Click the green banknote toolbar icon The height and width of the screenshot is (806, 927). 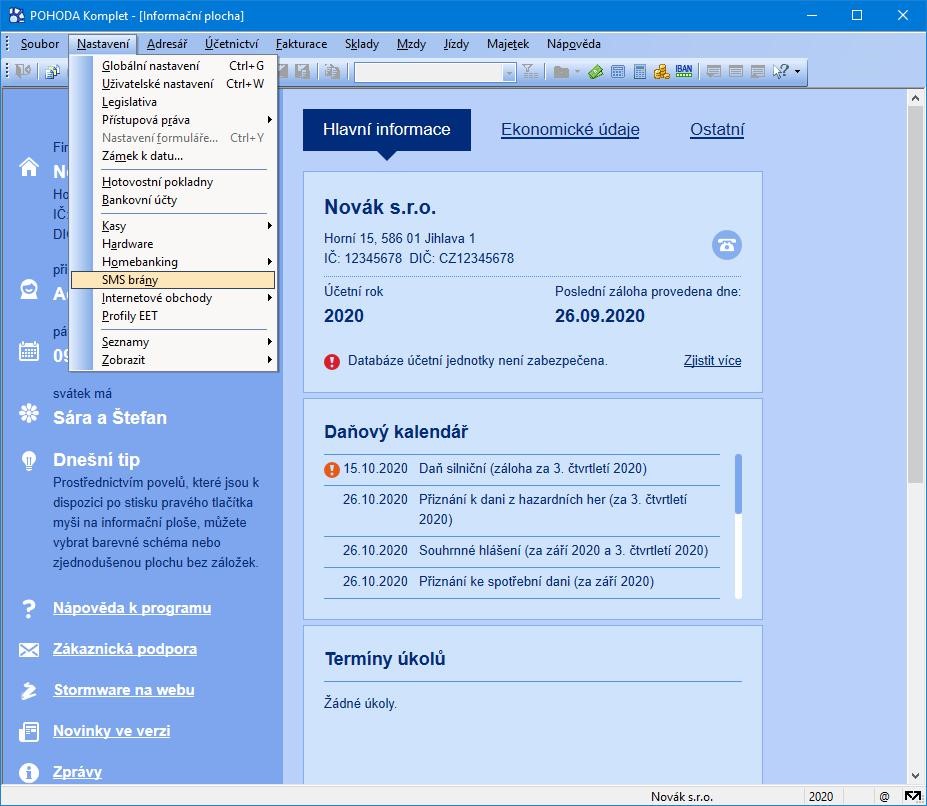[595, 72]
